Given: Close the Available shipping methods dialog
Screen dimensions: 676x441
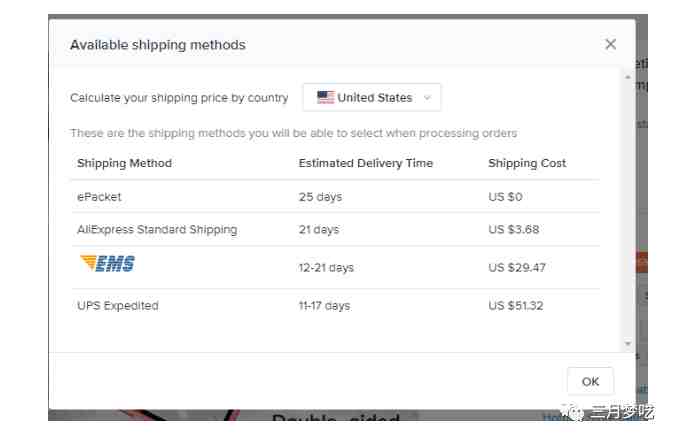Looking at the screenshot, I should coord(610,44).
